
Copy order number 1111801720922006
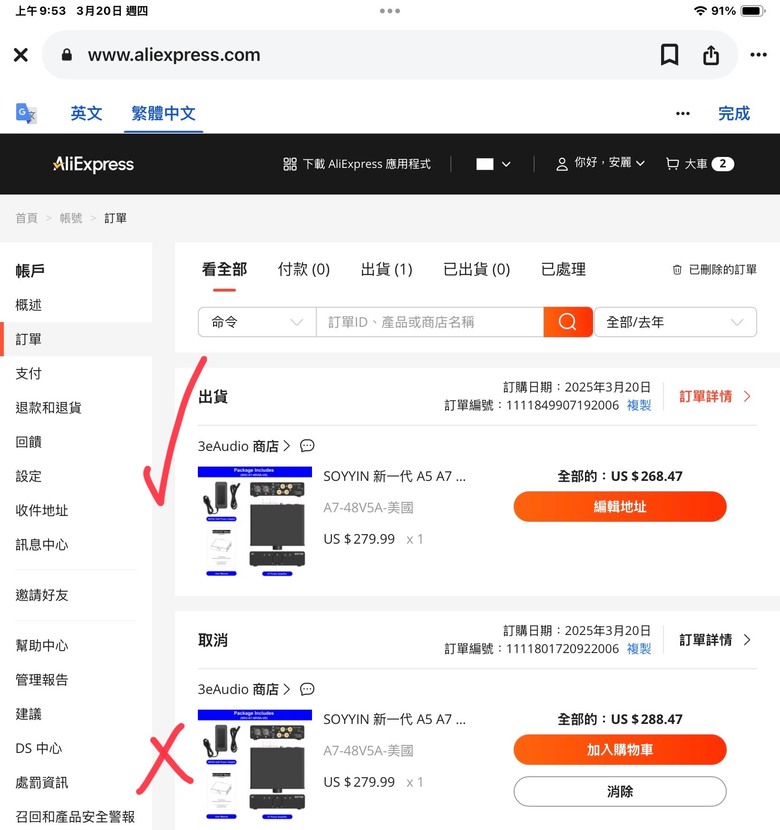pyautogui.click(x=639, y=649)
